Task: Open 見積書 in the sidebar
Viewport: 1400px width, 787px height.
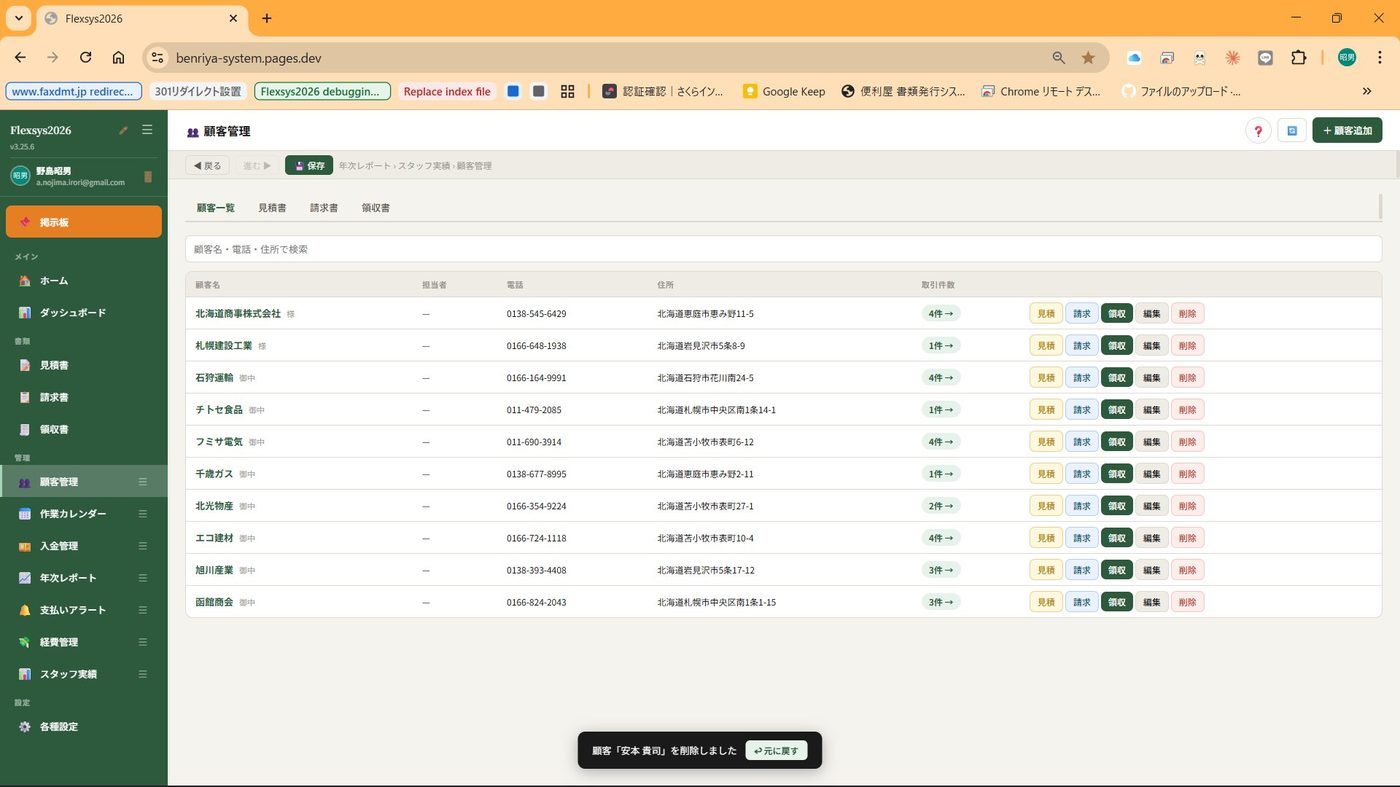Action: (x=84, y=366)
